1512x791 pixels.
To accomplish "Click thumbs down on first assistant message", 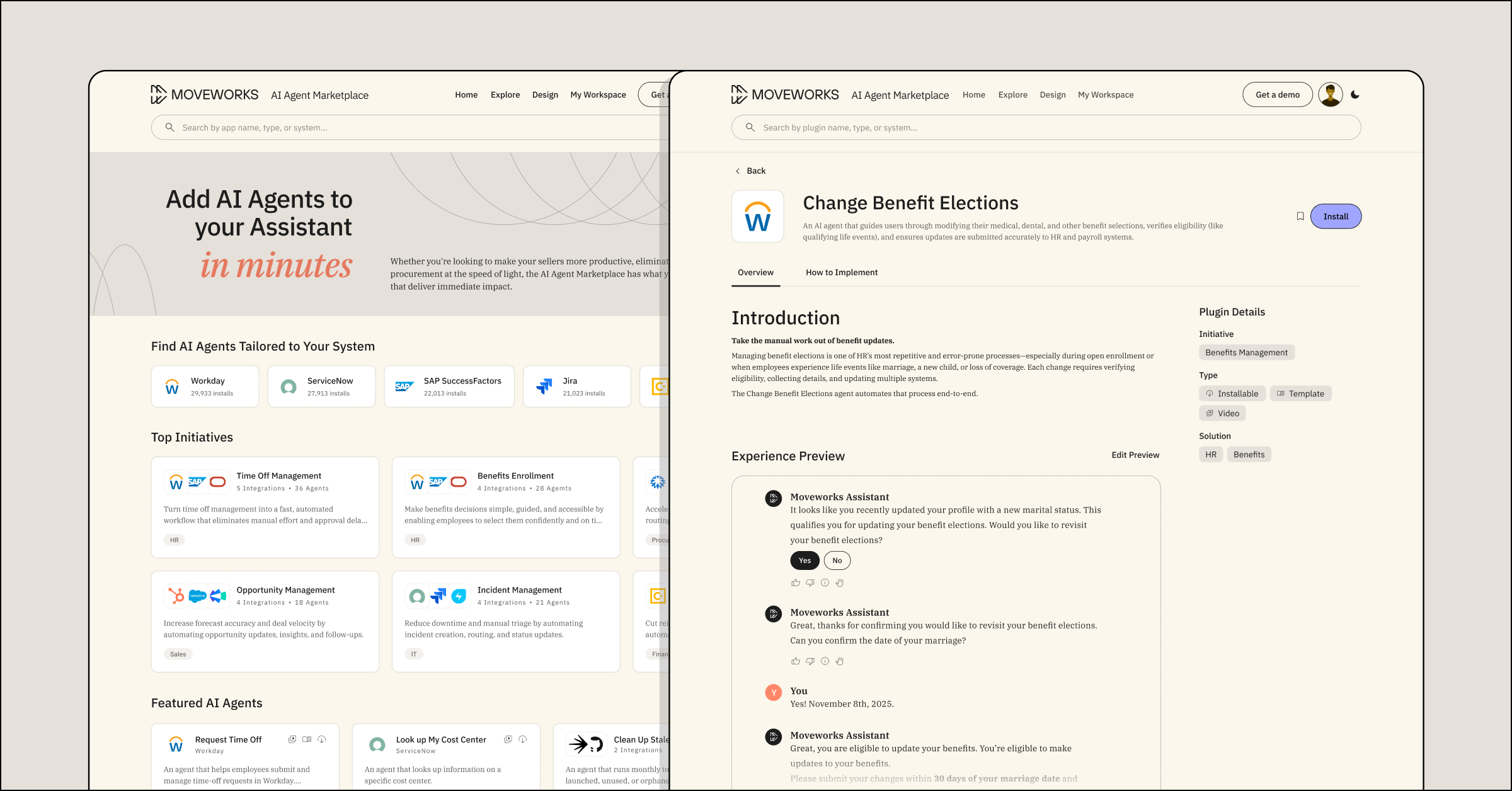I will (x=810, y=583).
